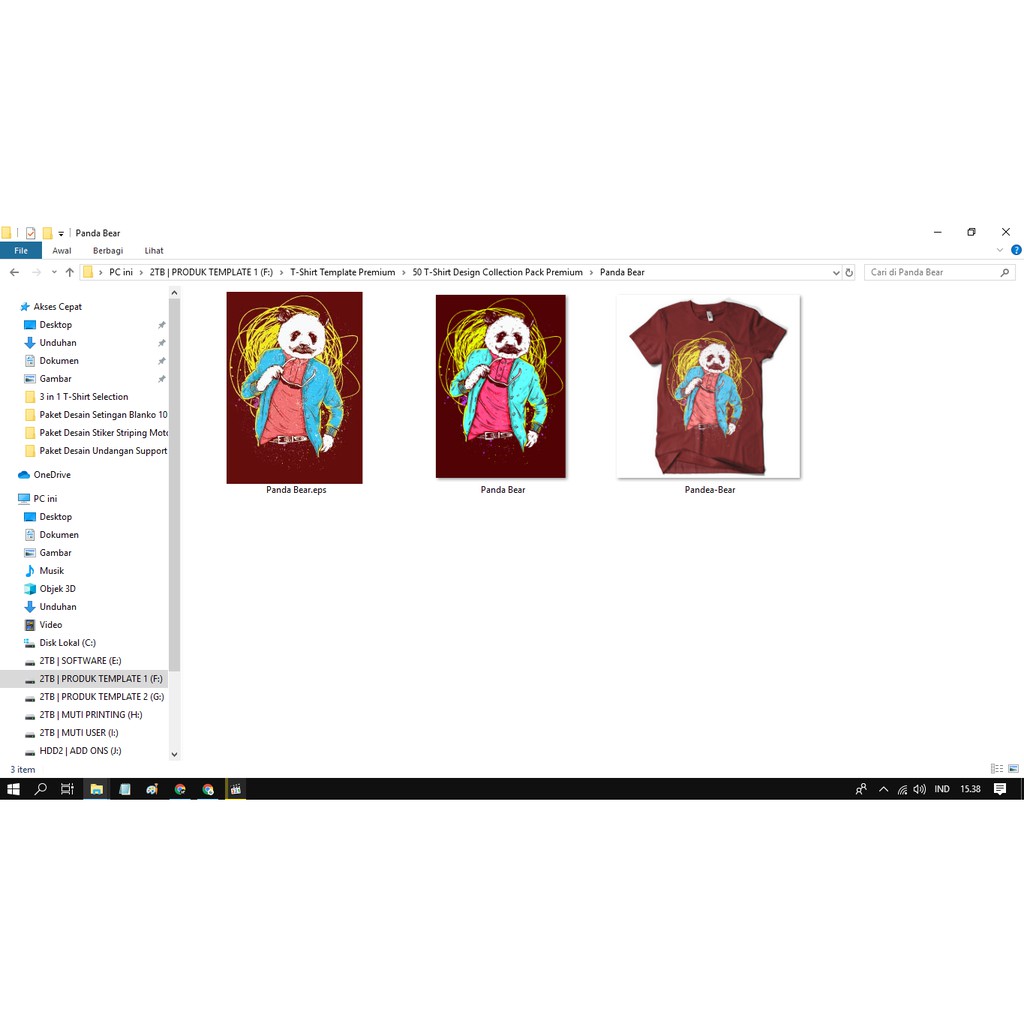Open the Customize Quick Access Toolbar dropdown

pyautogui.click(x=61, y=234)
